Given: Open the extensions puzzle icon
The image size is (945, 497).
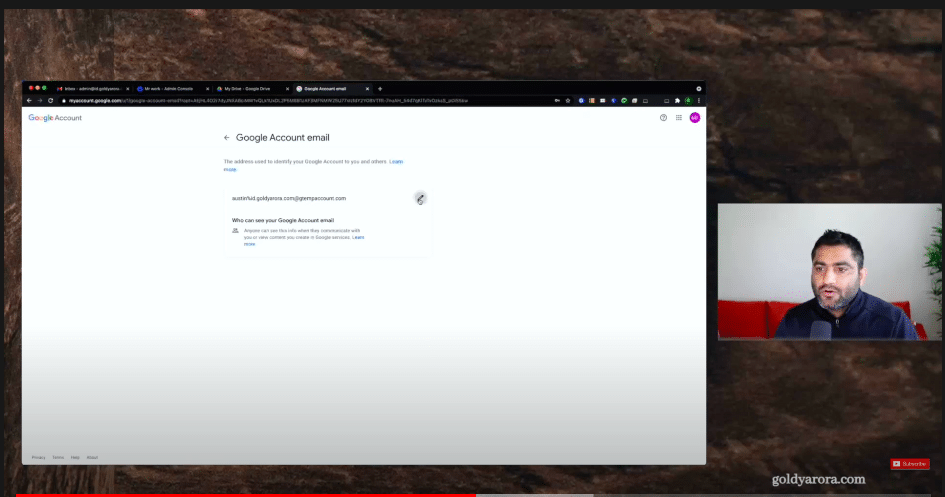Looking at the screenshot, I should coord(677,101).
